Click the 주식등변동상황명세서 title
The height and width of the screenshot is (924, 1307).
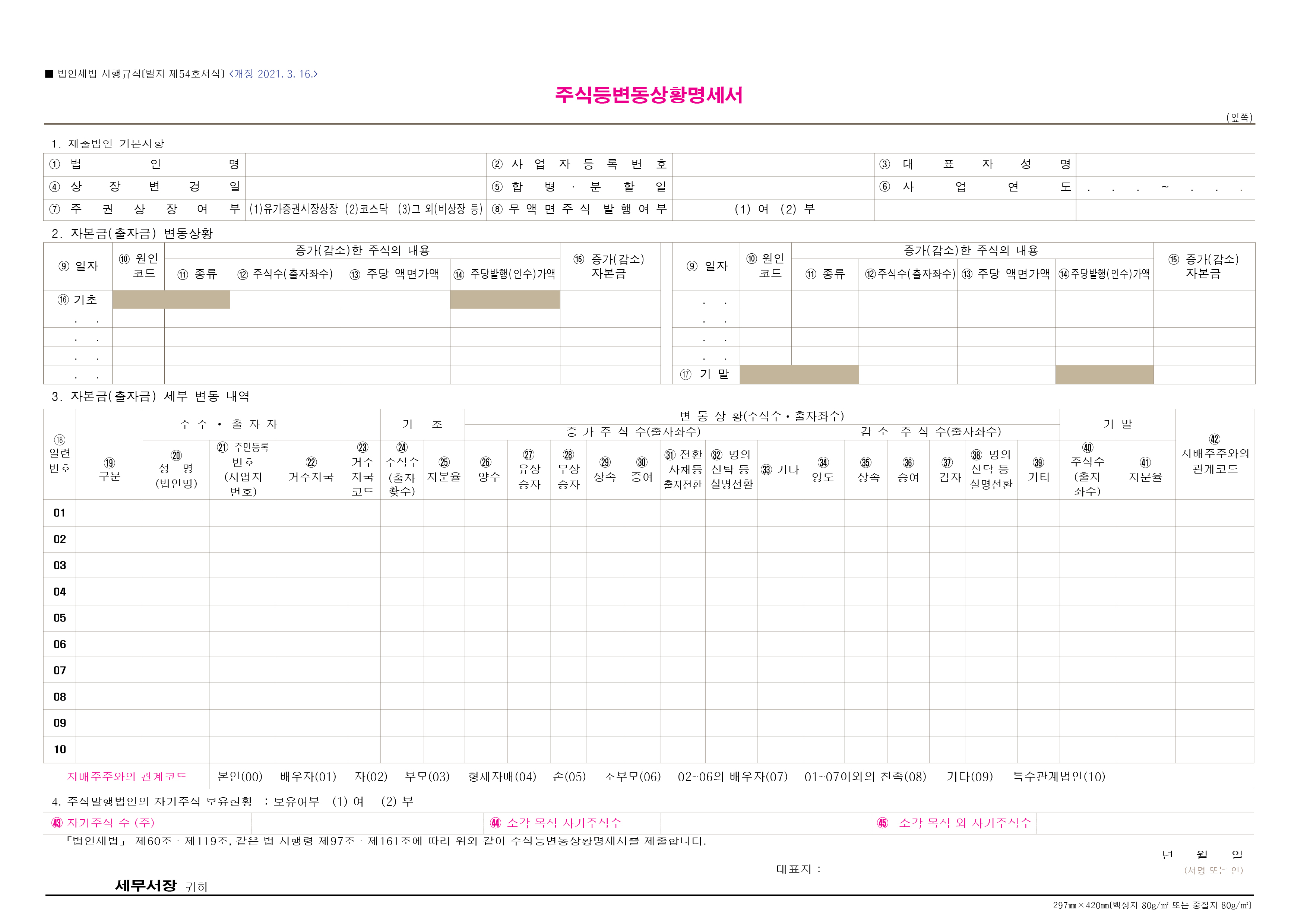(x=648, y=95)
